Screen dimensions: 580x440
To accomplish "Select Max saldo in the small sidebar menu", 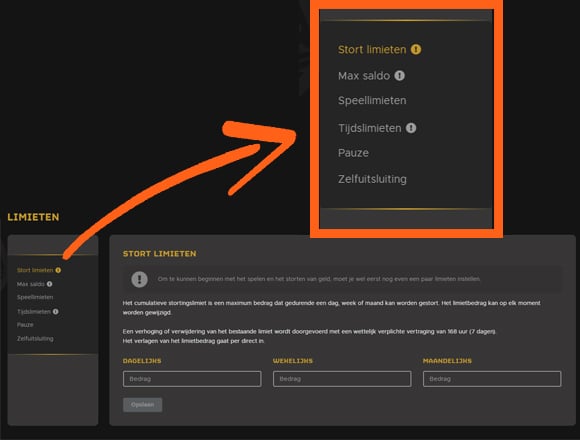I will (31, 284).
